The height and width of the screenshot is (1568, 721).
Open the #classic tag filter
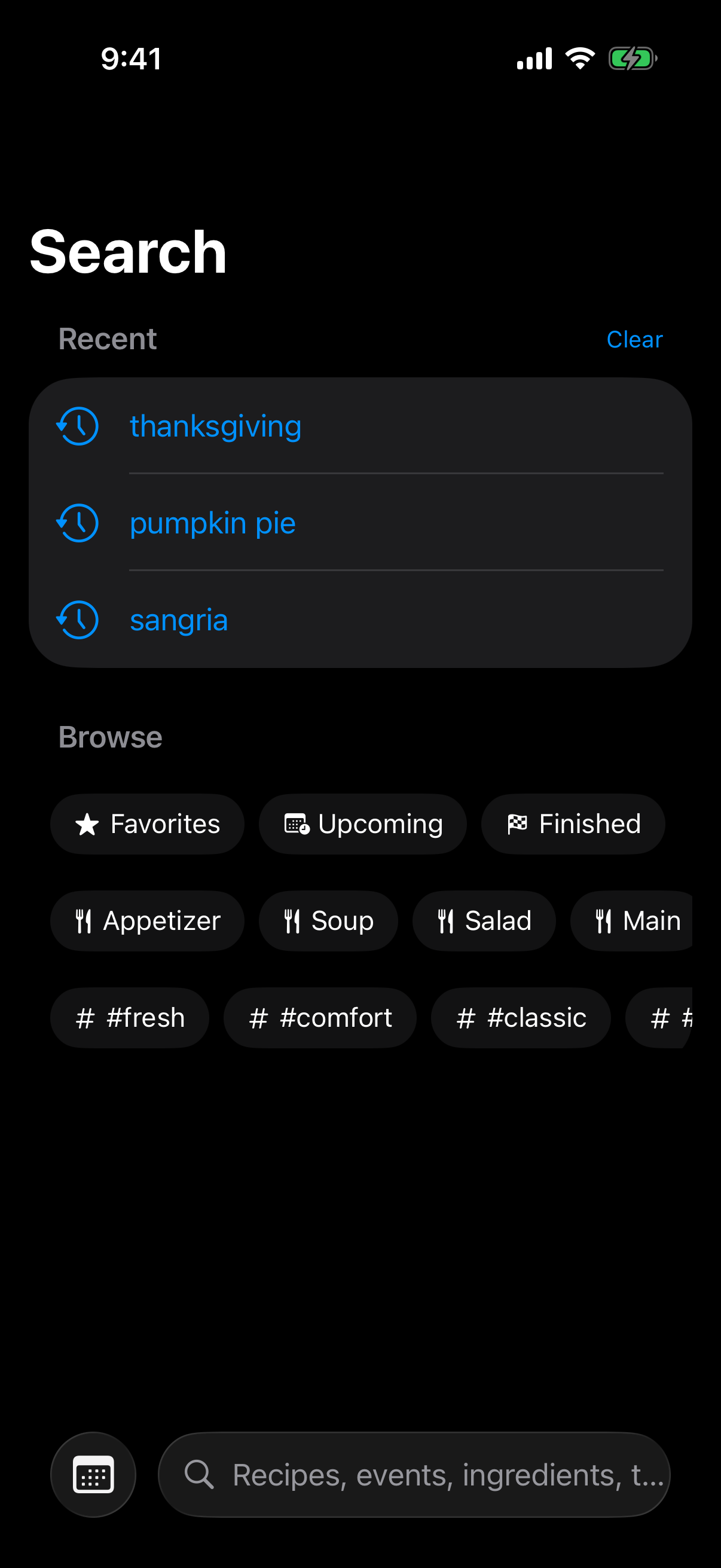tap(521, 1017)
